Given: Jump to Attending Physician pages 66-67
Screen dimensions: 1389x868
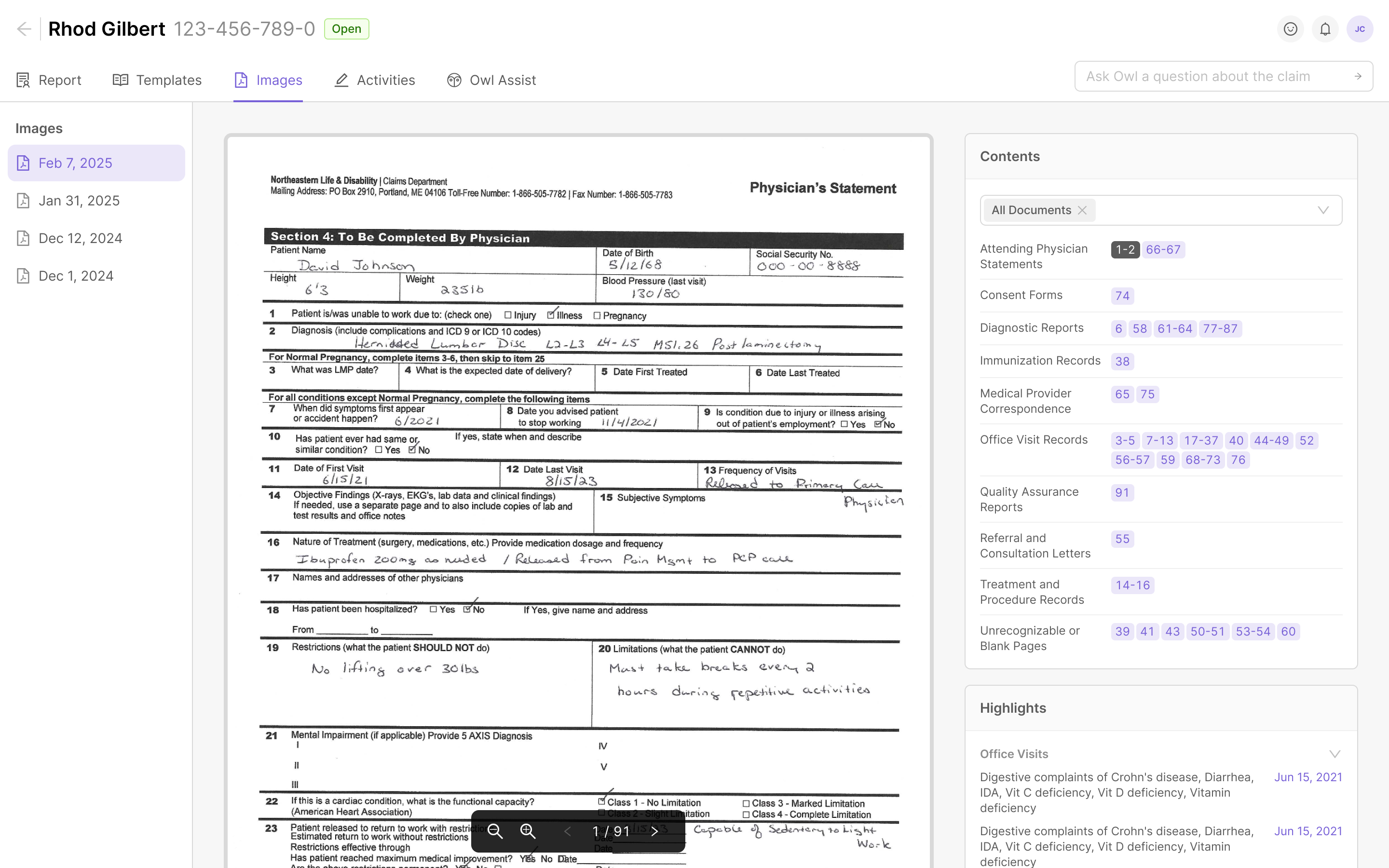Looking at the screenshot, I should 1163,250.
